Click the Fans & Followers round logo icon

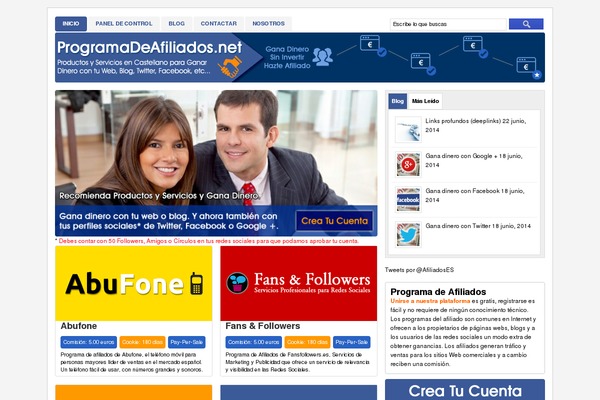[x=237, y=283]
